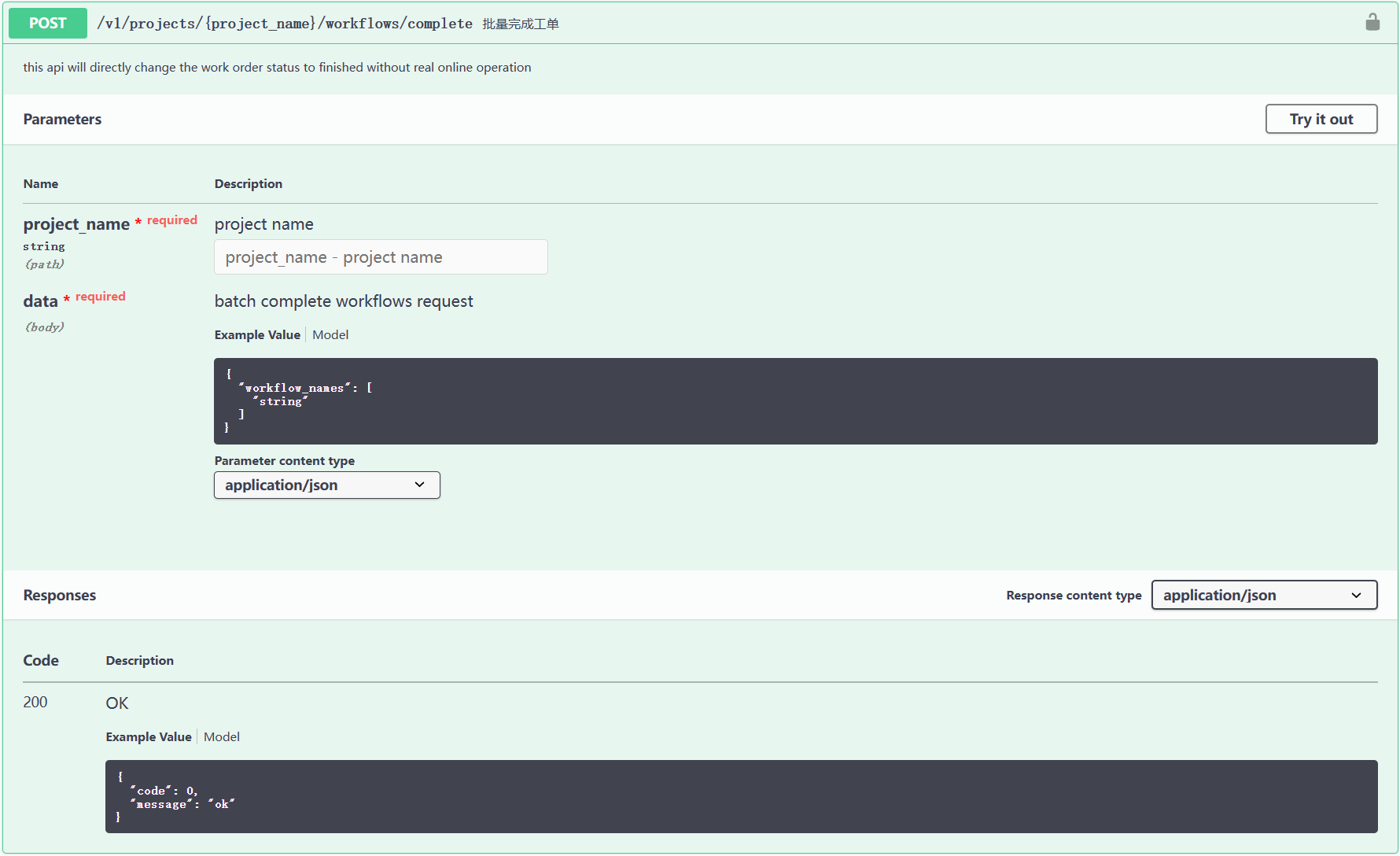Open the Example Value tab of the request
This screenshot has width=1400, height=856.
pos(257,334)
